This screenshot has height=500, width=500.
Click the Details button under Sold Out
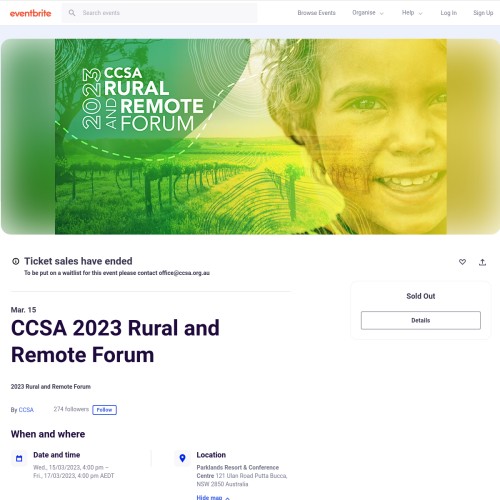point(421,320)
